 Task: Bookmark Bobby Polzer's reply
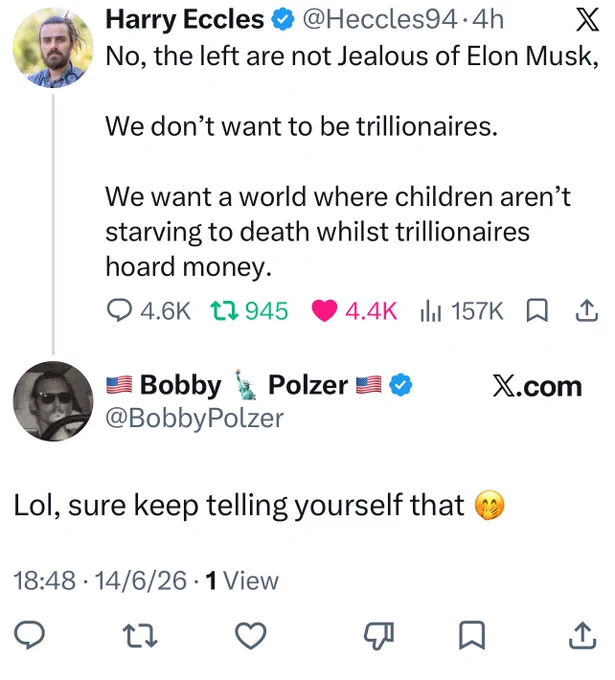pyautogui.click(x=472, y=635)
